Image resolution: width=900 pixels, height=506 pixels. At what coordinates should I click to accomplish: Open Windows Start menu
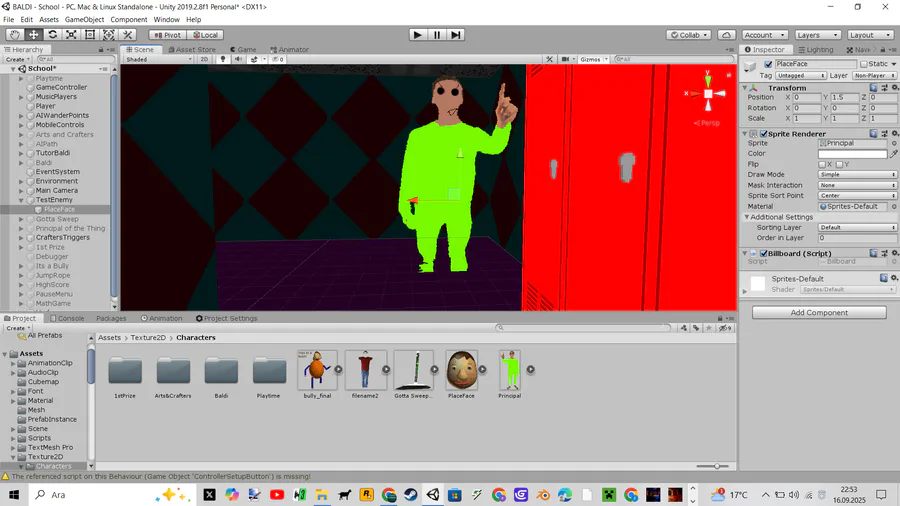click(14, 495)
